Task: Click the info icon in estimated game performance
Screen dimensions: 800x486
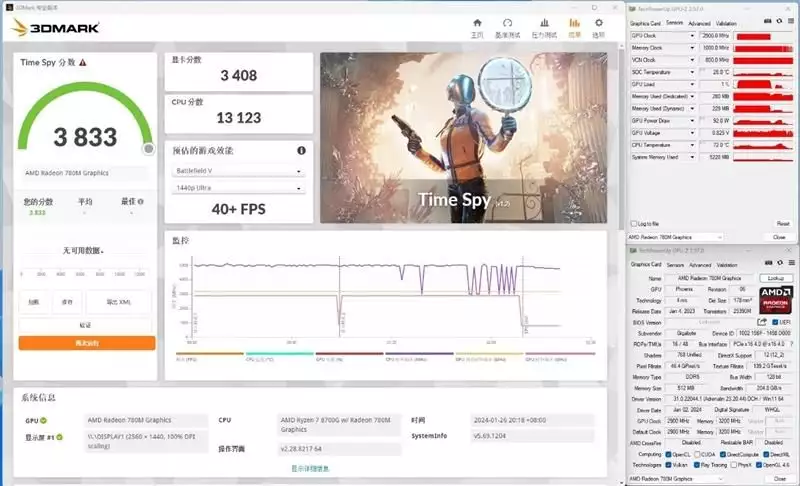Action: coord(302,150)
